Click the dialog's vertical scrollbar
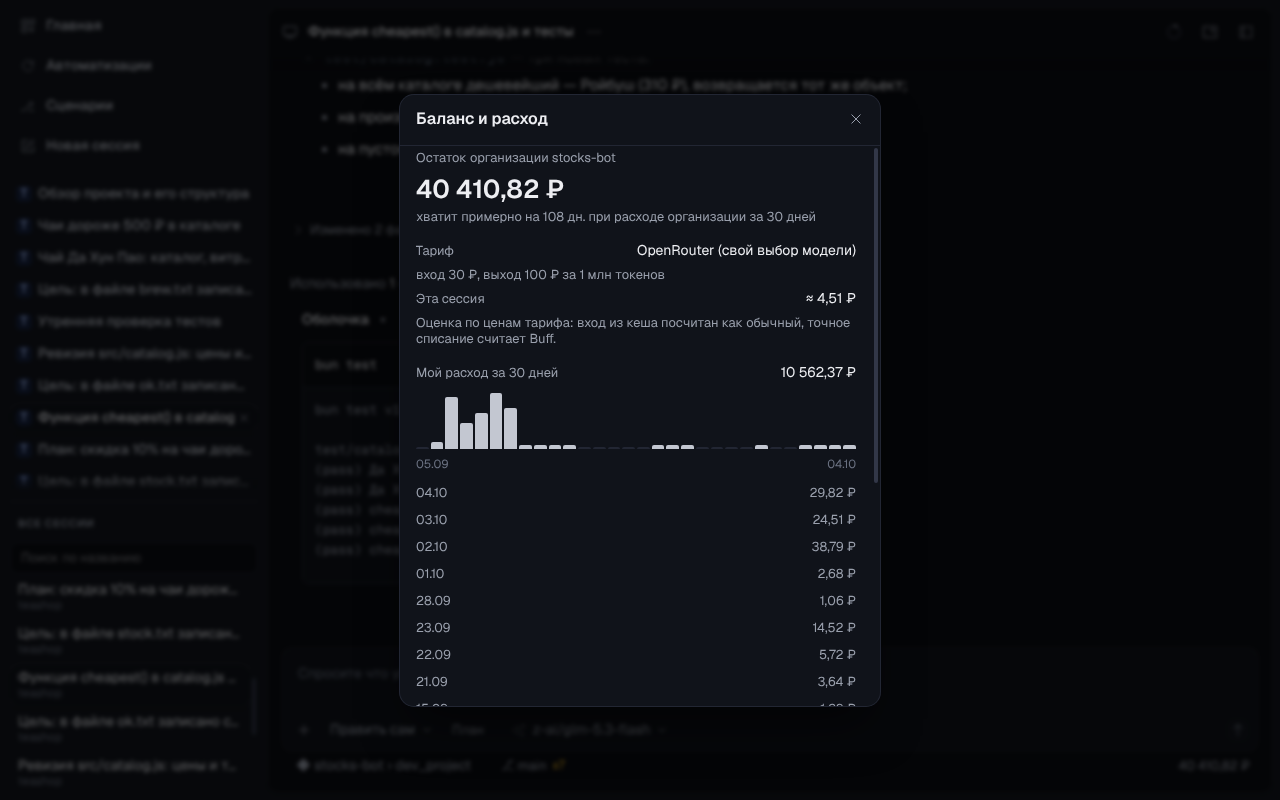 (876, 316)
